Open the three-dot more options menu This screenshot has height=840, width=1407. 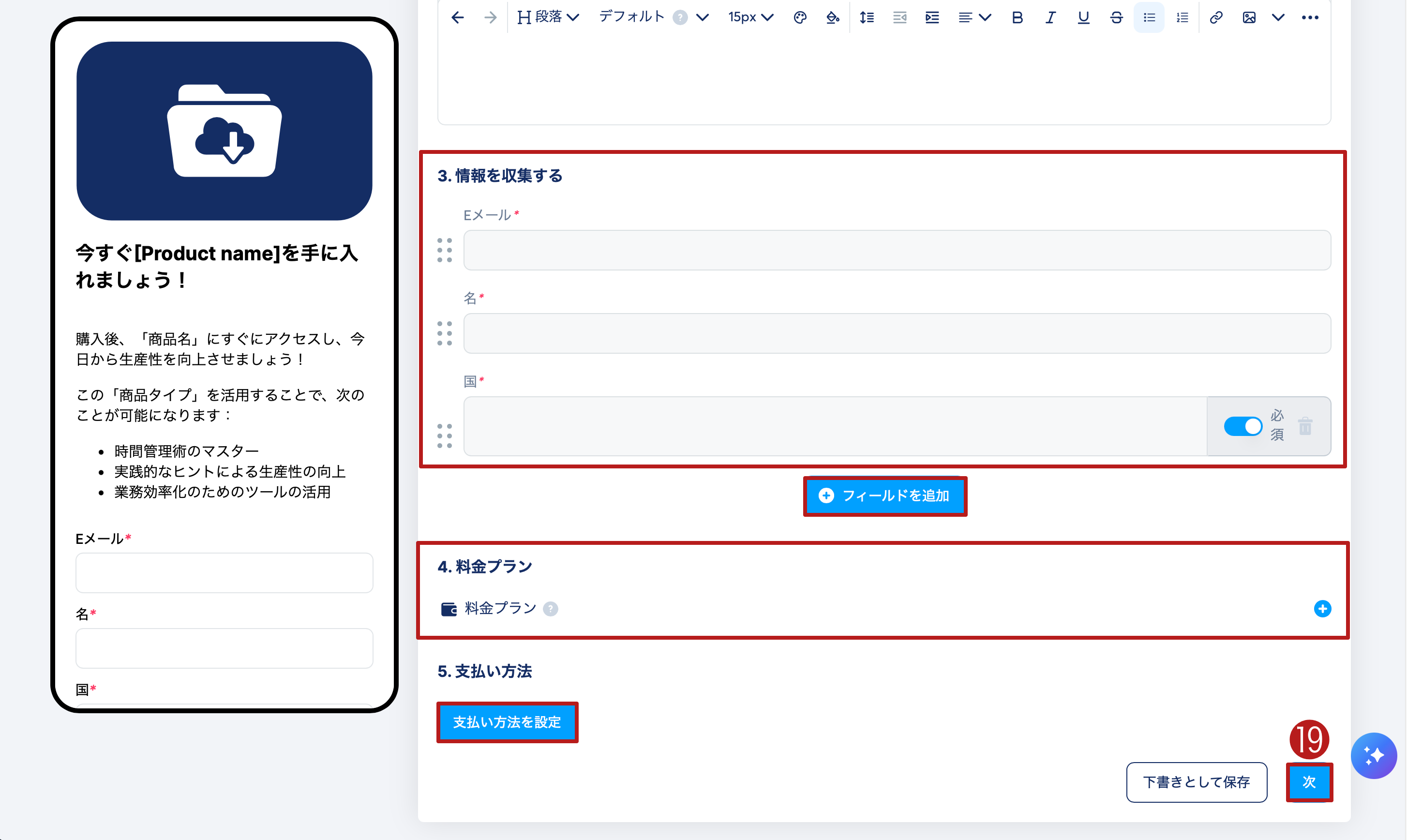click(1310, 17)
